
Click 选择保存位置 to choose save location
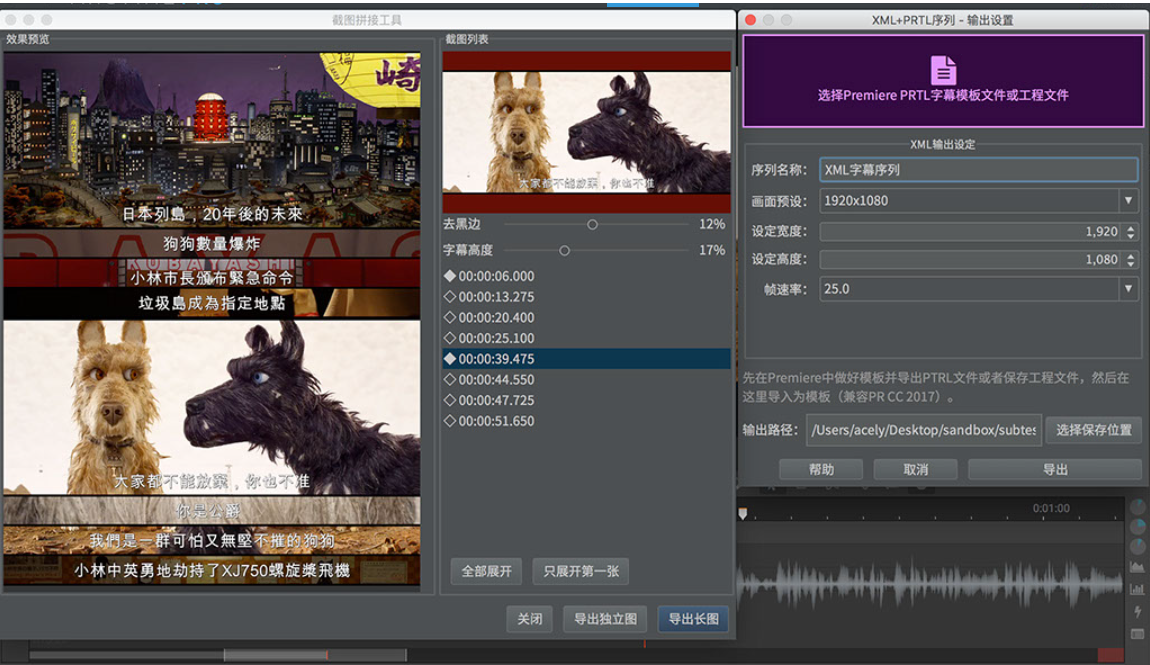pyautogui.click(x=1094, y=431)
